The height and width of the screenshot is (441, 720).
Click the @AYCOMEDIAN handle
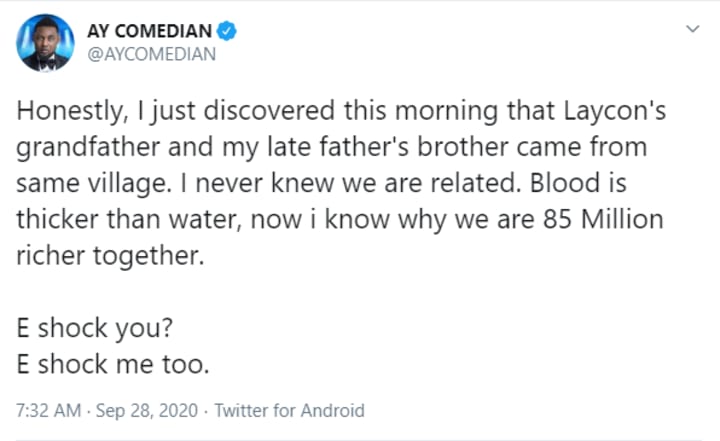tap(147, 56)
